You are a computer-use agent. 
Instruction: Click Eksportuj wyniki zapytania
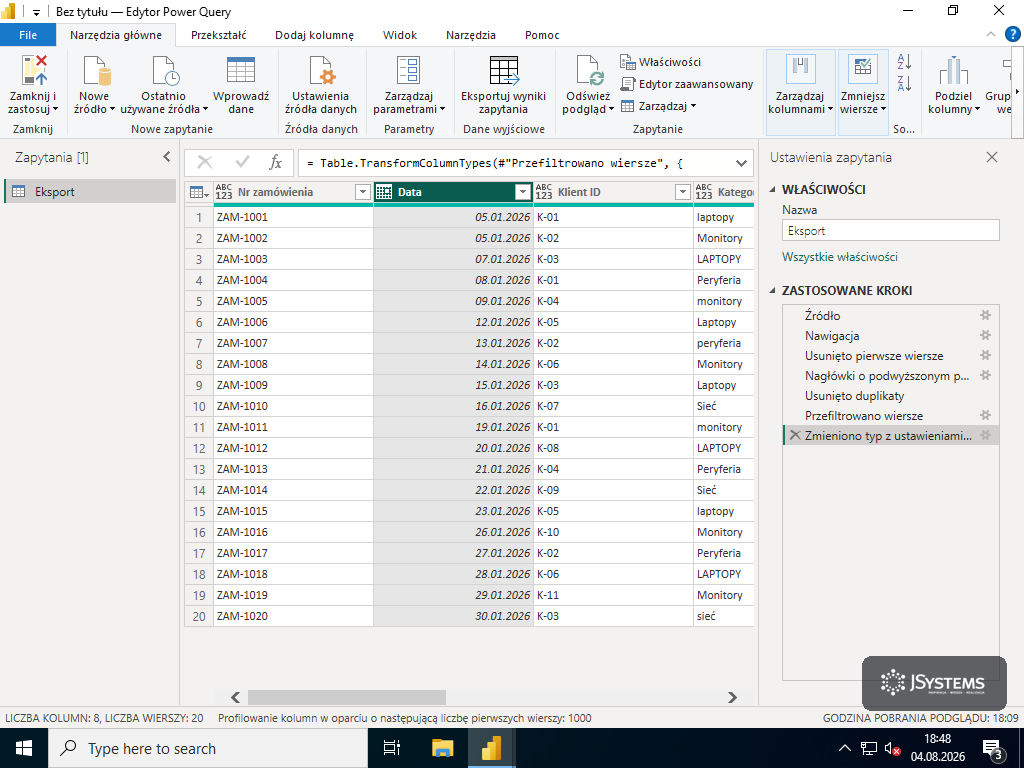coord(503,85)
